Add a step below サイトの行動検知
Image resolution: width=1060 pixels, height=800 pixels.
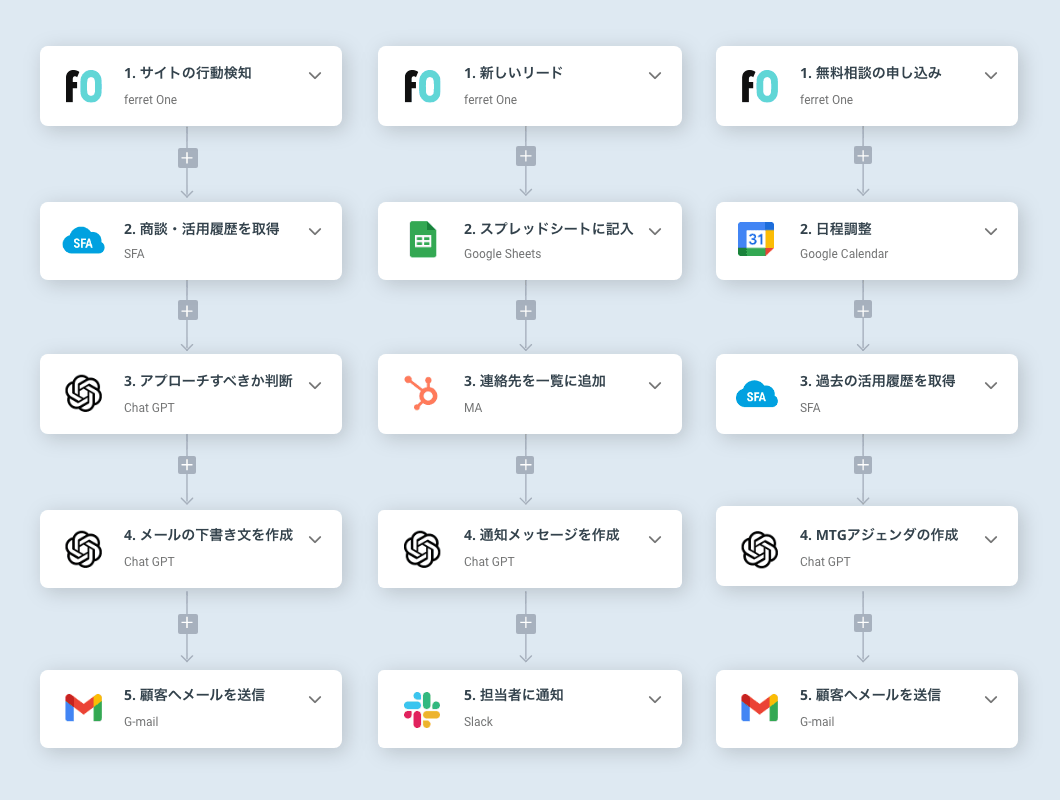187,157
